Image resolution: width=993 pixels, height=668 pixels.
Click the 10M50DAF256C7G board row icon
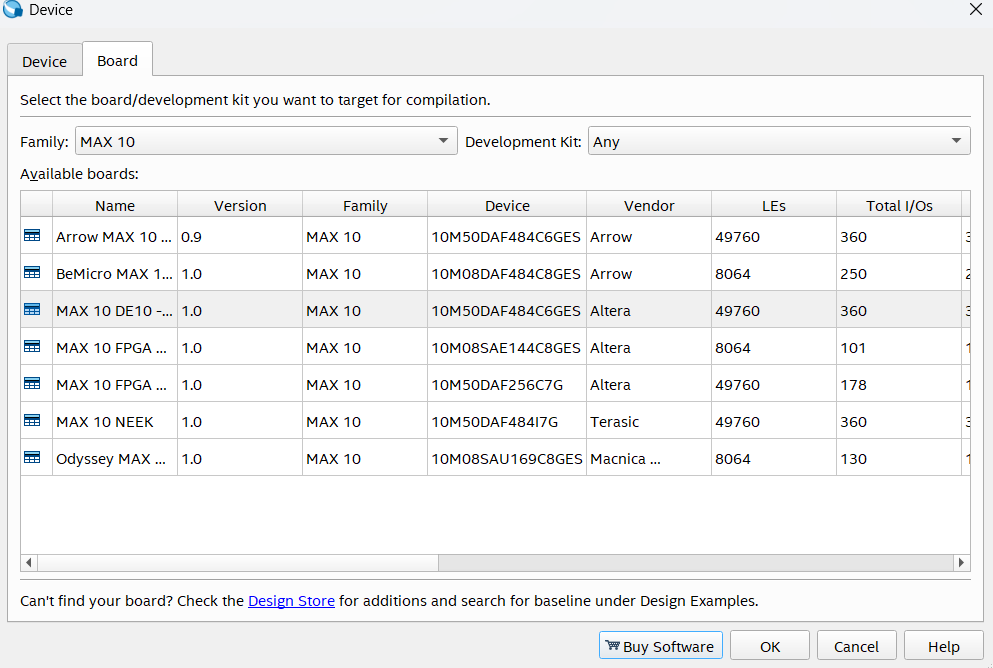click(x=32, y=384)
